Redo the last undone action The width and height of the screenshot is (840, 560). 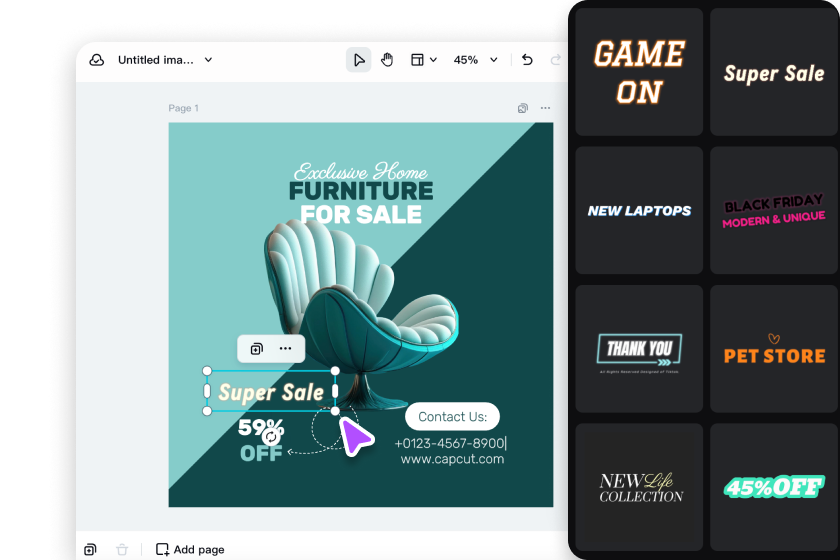point(556,59)
